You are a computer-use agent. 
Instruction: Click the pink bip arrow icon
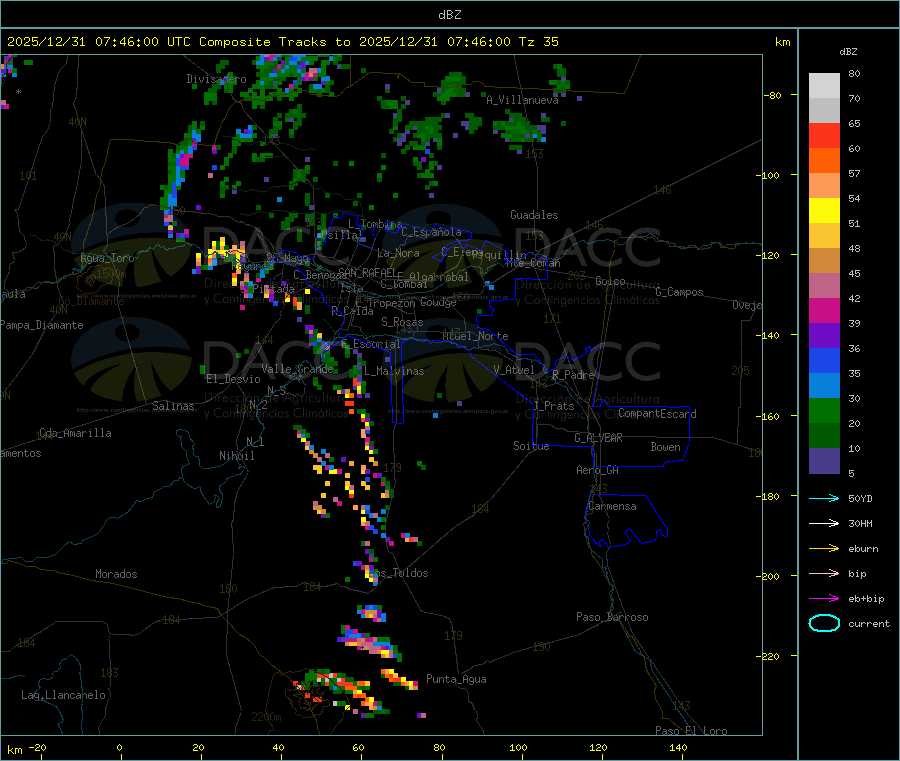824,573
